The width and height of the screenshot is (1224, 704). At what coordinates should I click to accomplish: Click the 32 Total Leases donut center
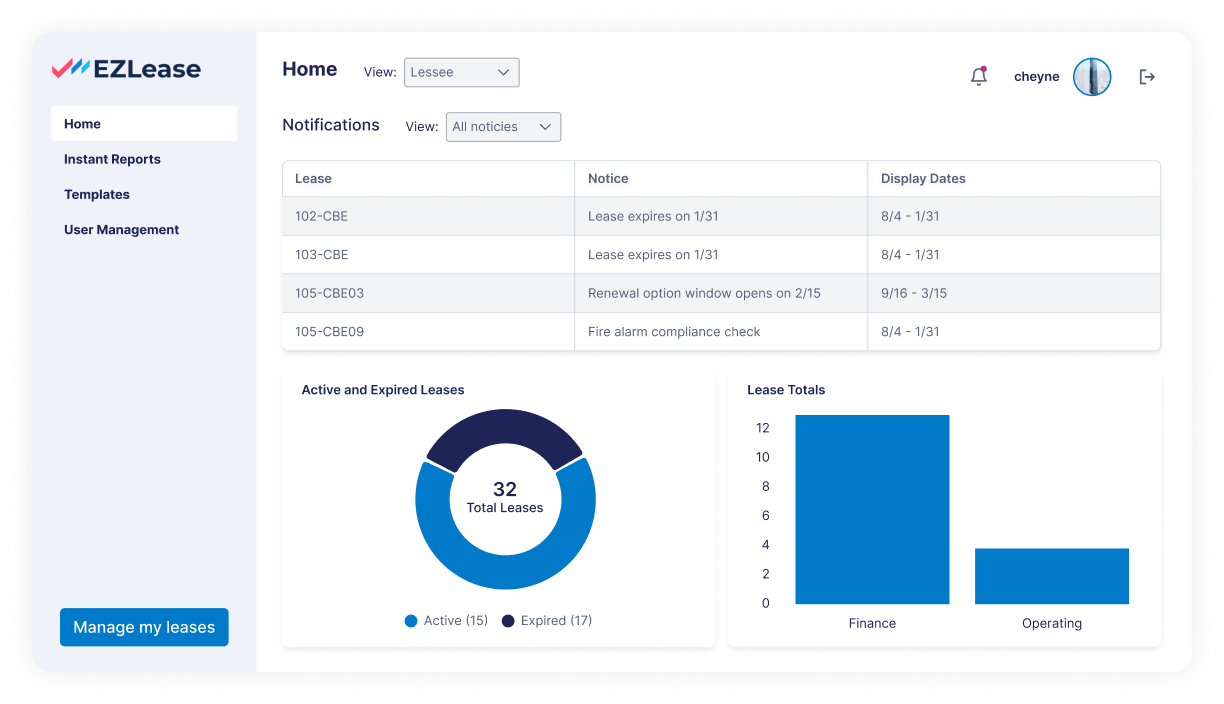pos(505,497)
